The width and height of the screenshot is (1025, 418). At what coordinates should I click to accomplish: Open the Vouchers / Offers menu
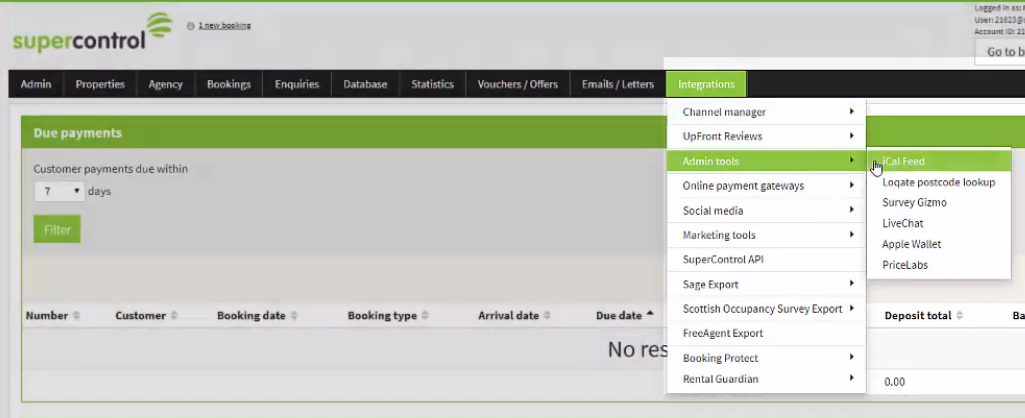[x=518, y=84]
